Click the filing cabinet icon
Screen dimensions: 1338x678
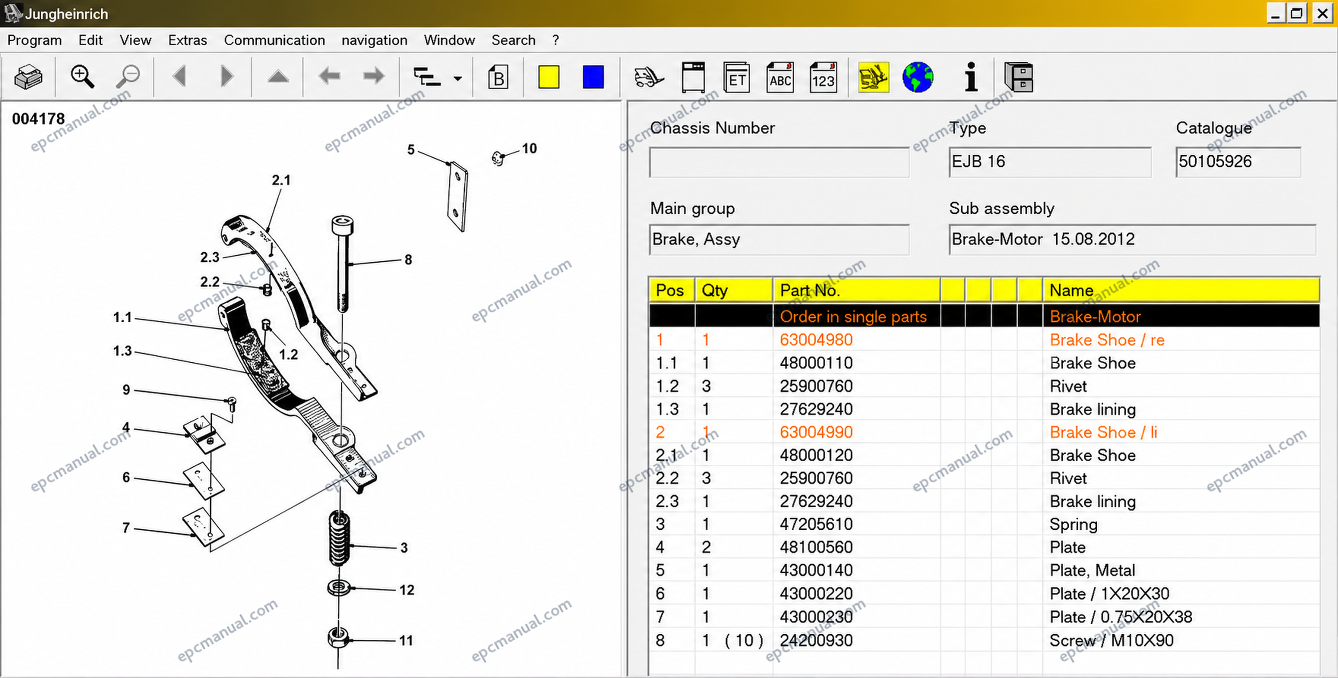[1019, 77]
